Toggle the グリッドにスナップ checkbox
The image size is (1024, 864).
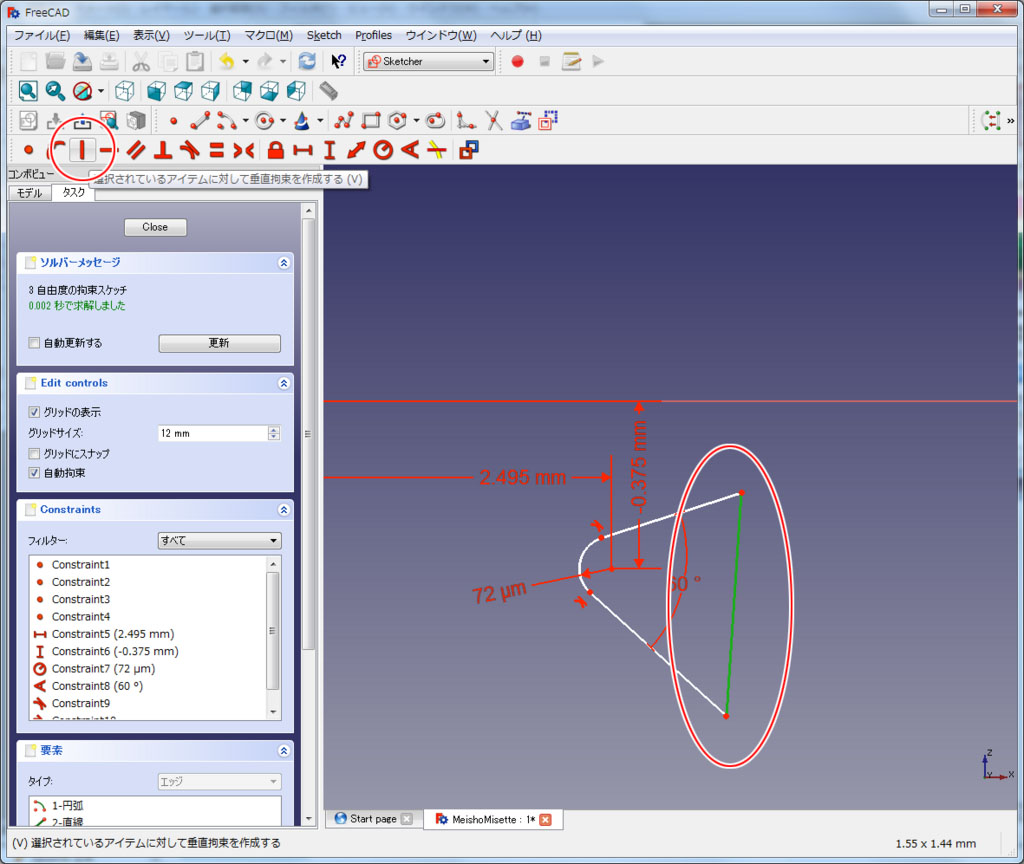[34, 453]
